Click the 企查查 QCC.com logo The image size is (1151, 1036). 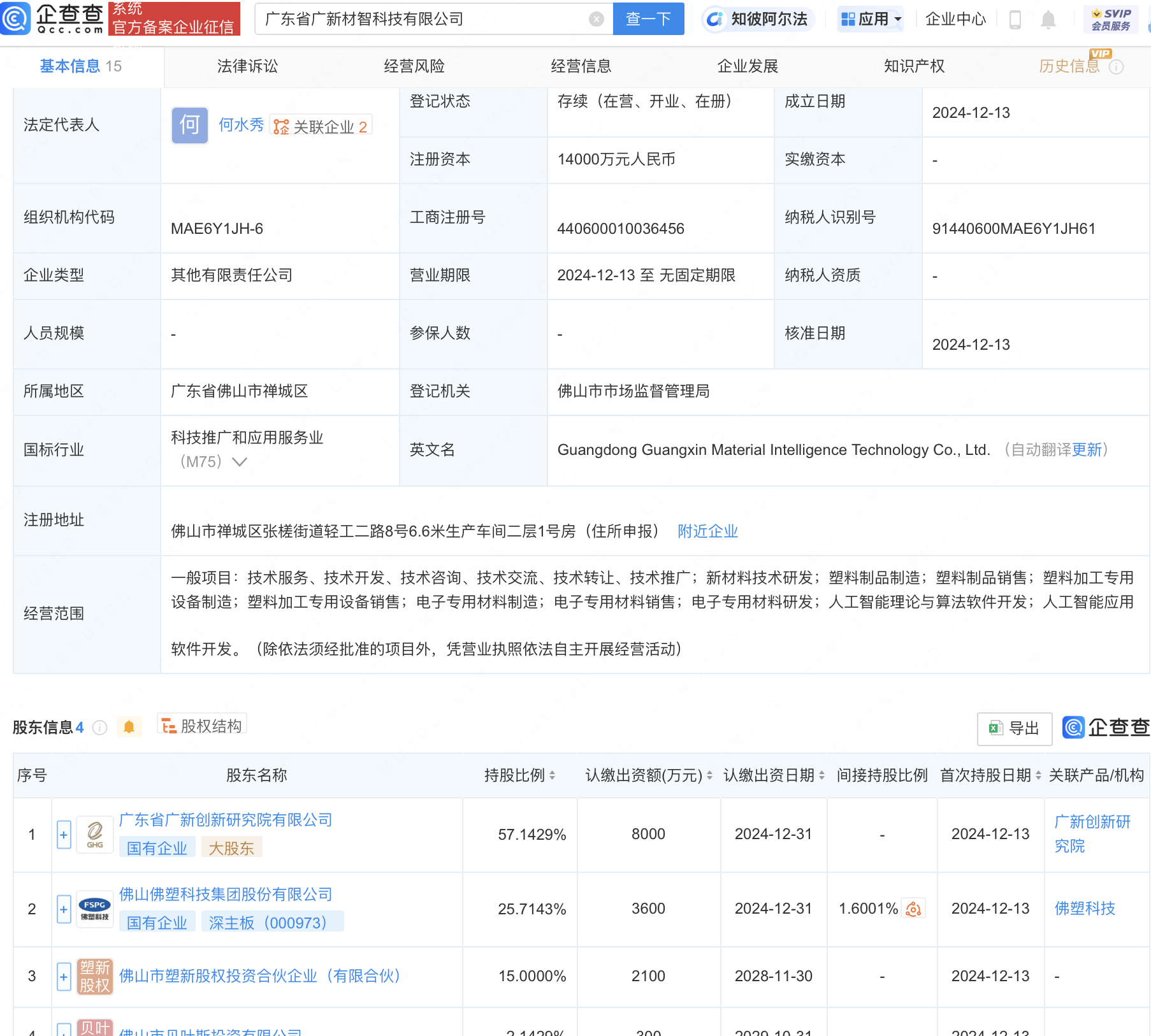pos(51,19)
